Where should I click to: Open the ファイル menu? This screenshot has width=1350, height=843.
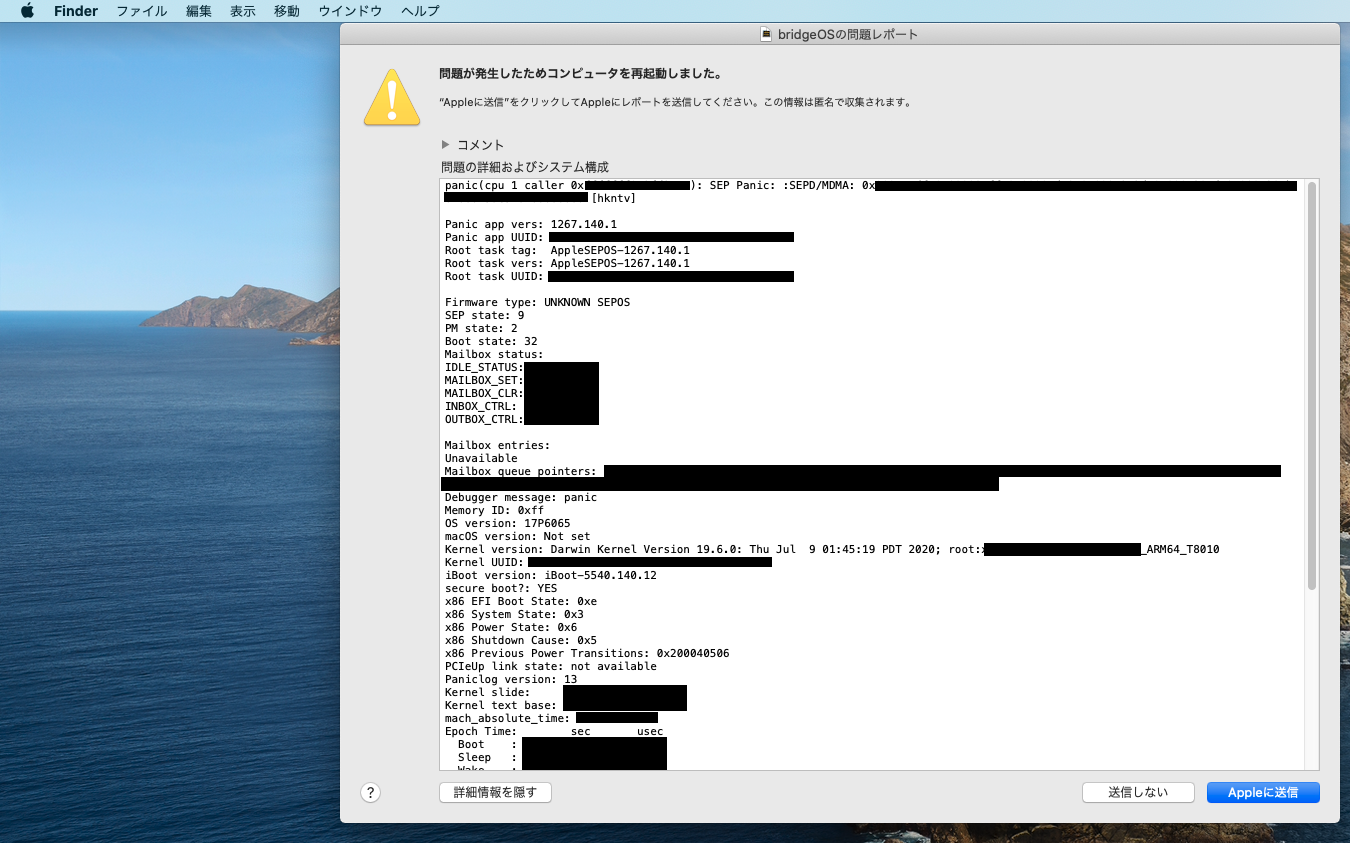142,11
